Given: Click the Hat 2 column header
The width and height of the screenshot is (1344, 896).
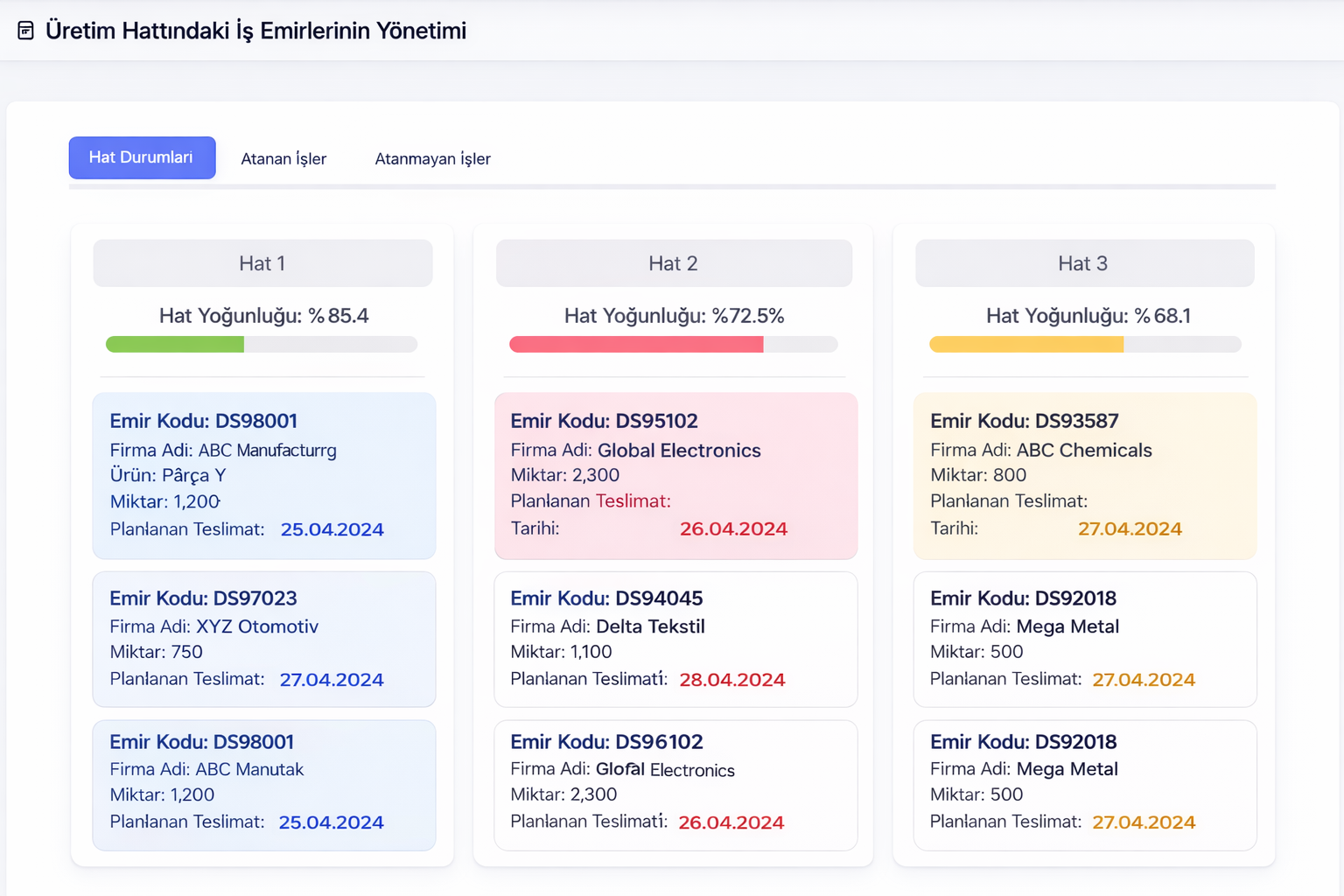Looking at the screenshot, I should coord(673,263).
